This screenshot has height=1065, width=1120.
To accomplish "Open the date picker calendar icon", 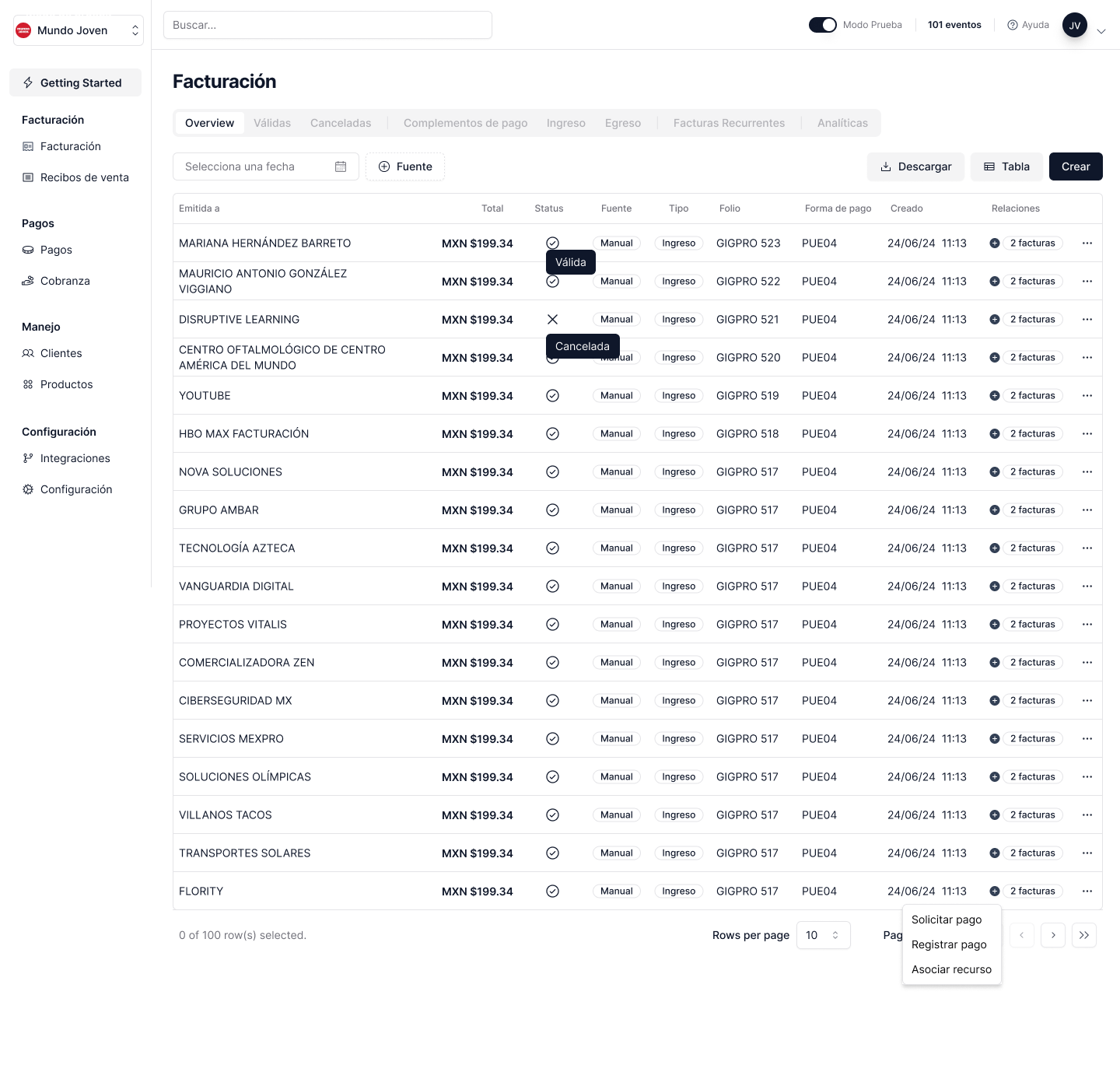I will tap(341, 166).
